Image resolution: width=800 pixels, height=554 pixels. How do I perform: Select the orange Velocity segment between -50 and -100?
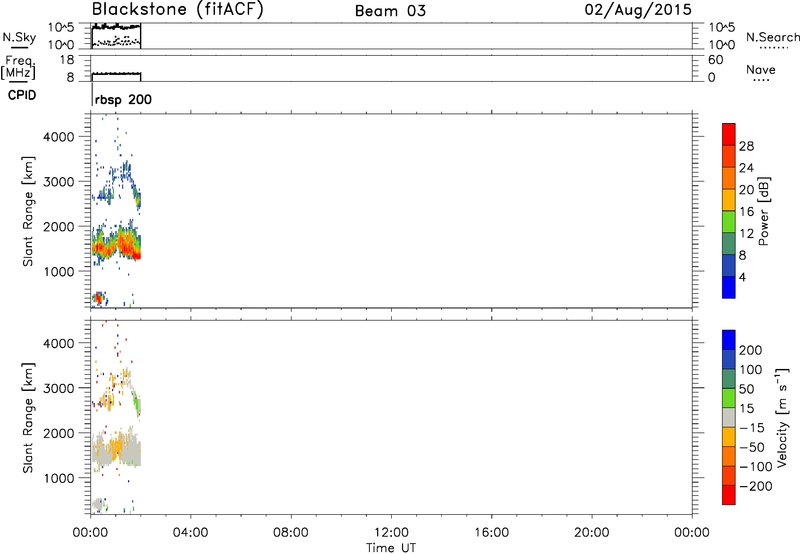[729, 456]
